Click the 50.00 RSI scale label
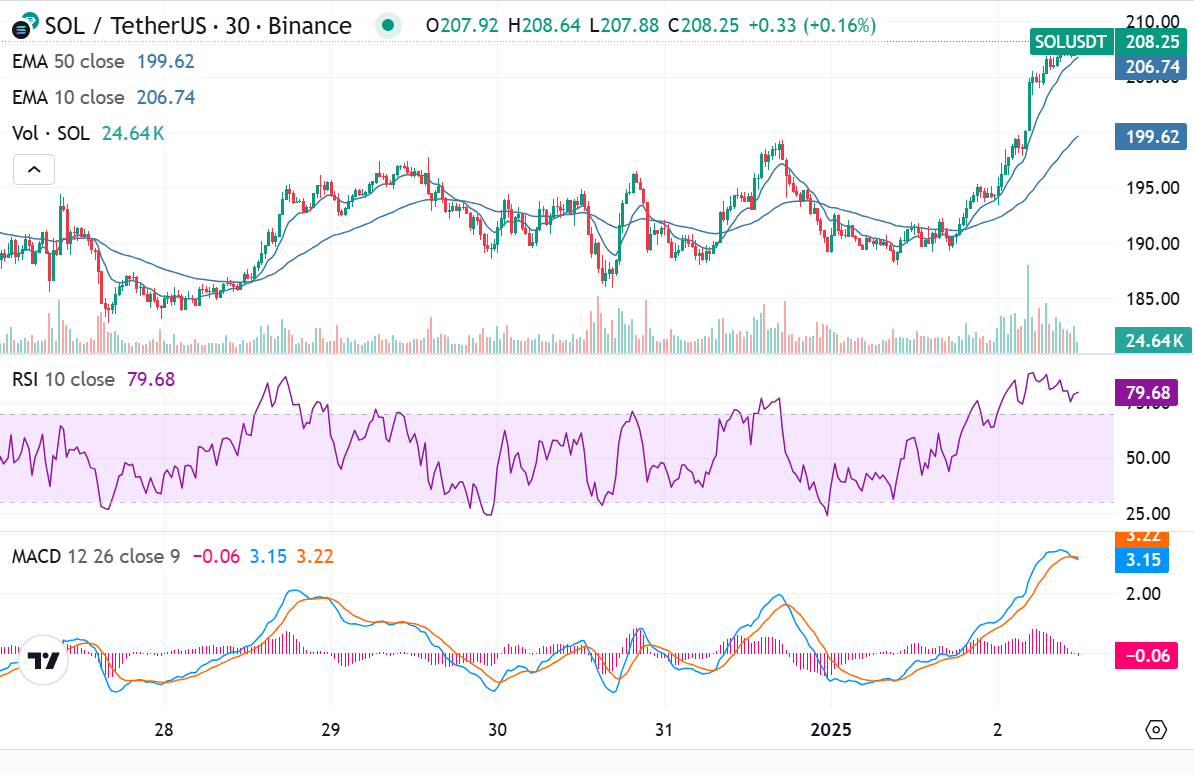 1148,458
